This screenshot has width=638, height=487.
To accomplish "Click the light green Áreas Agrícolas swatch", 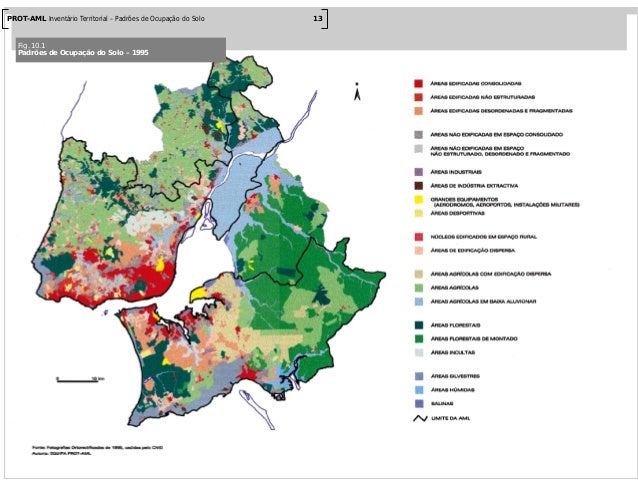I will [418, 288].
